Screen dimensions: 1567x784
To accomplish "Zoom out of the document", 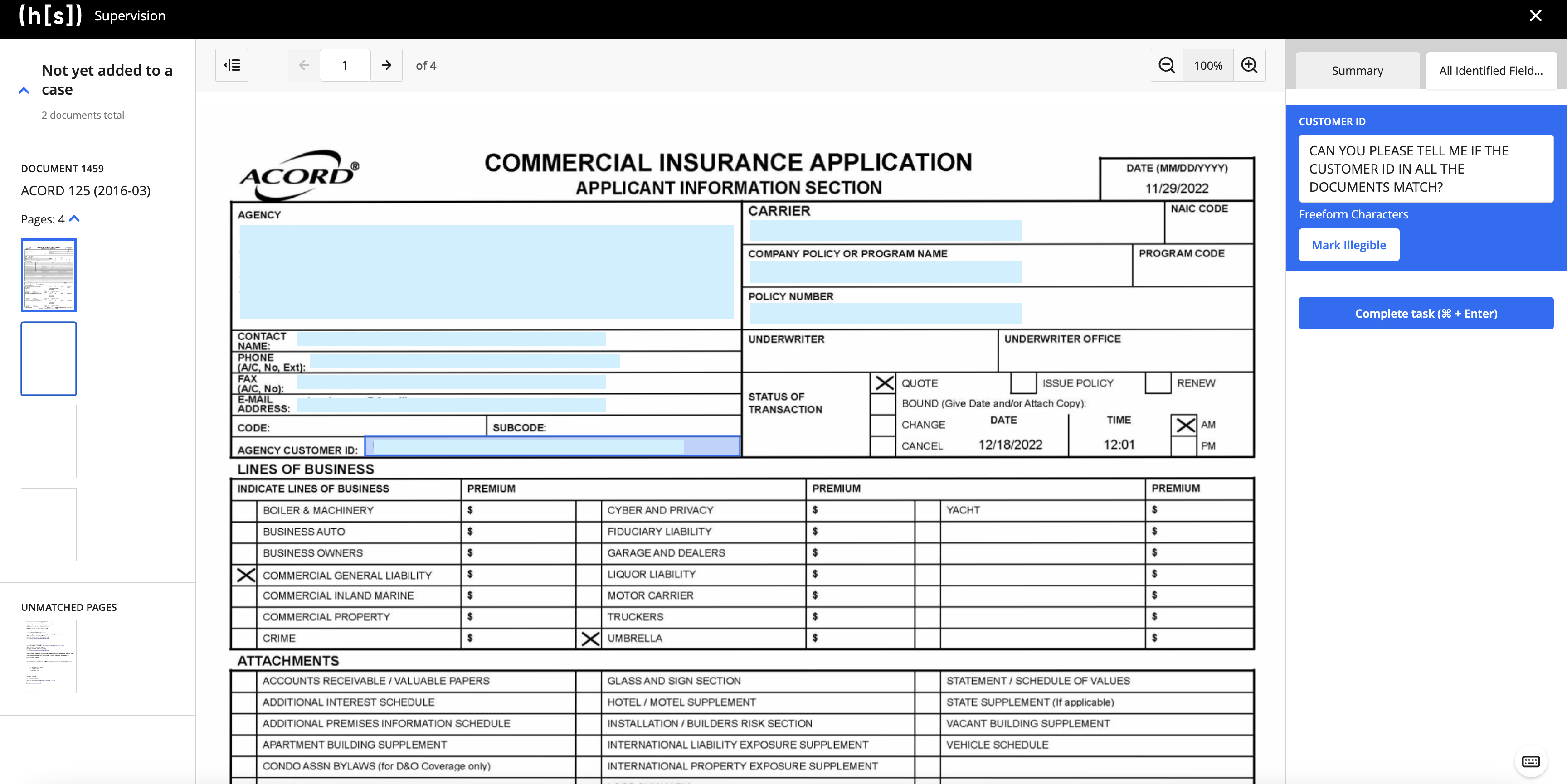I will pos(1166,65).
